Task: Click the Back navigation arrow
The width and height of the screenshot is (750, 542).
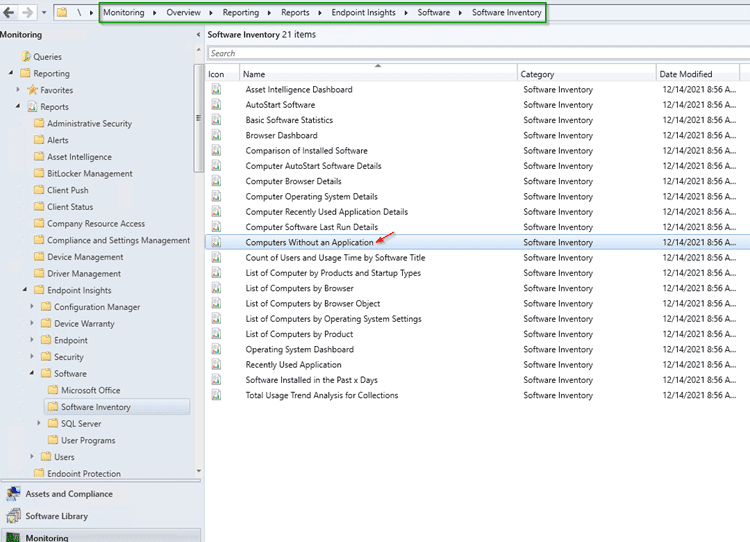Action: (10, 13)
